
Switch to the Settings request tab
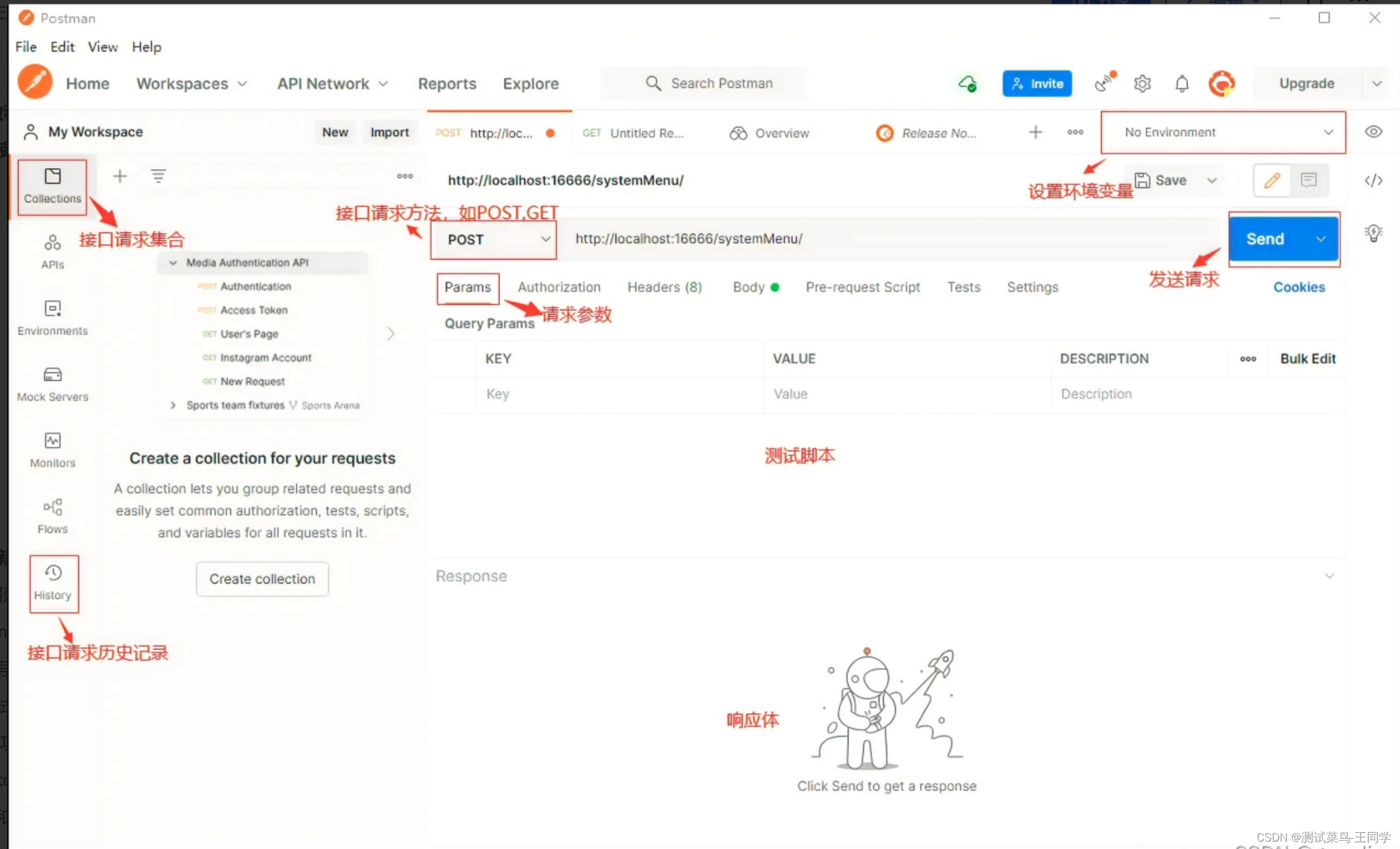[x=1033, y=287]
